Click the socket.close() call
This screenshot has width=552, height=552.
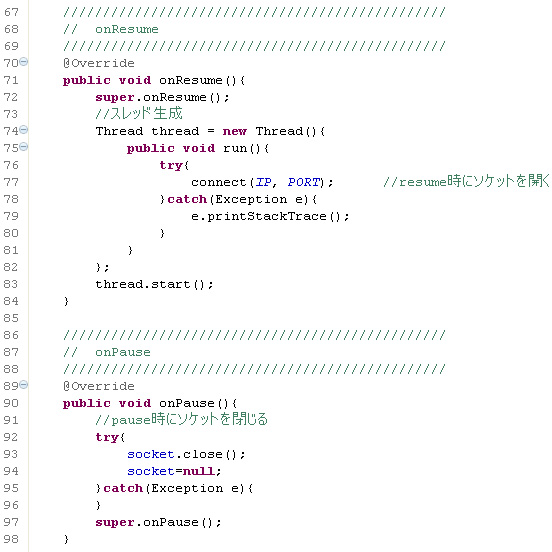[186, 454]
